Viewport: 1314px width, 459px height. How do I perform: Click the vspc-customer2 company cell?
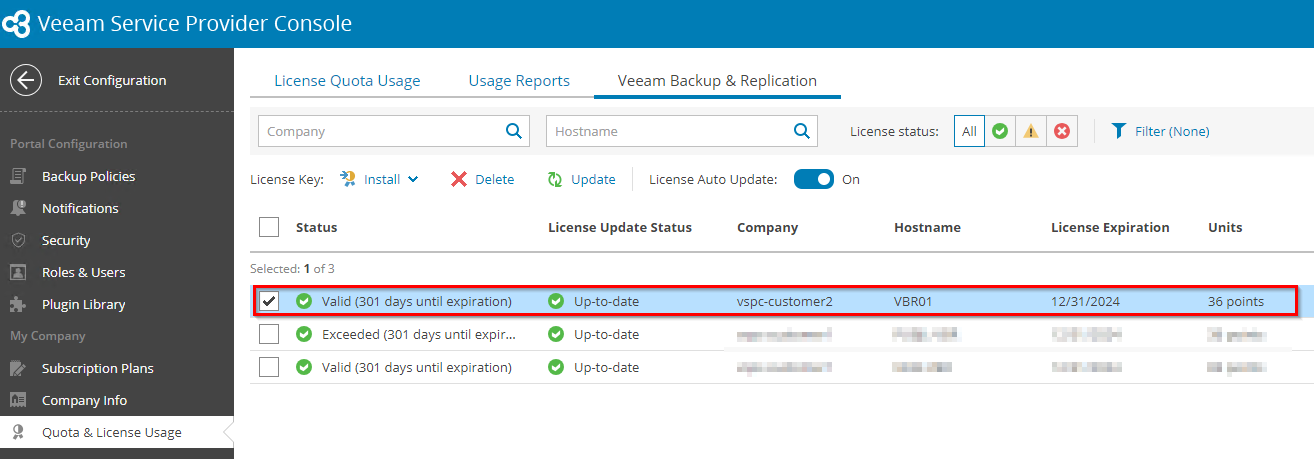(x=784, y=301)
